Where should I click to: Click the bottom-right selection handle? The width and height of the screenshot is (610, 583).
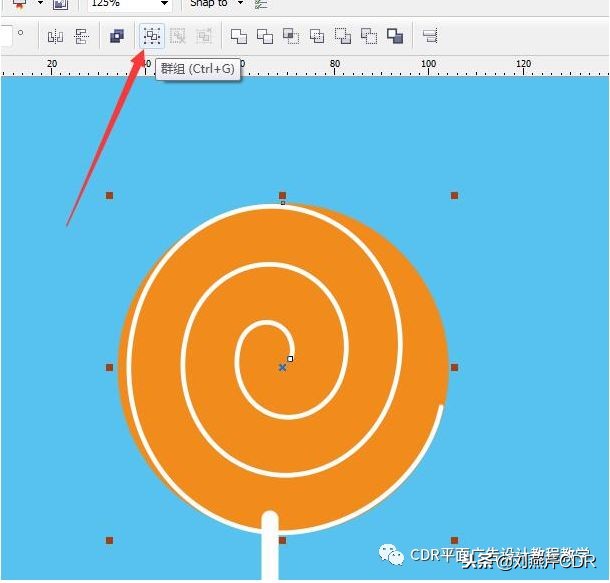tap(454, 540)
